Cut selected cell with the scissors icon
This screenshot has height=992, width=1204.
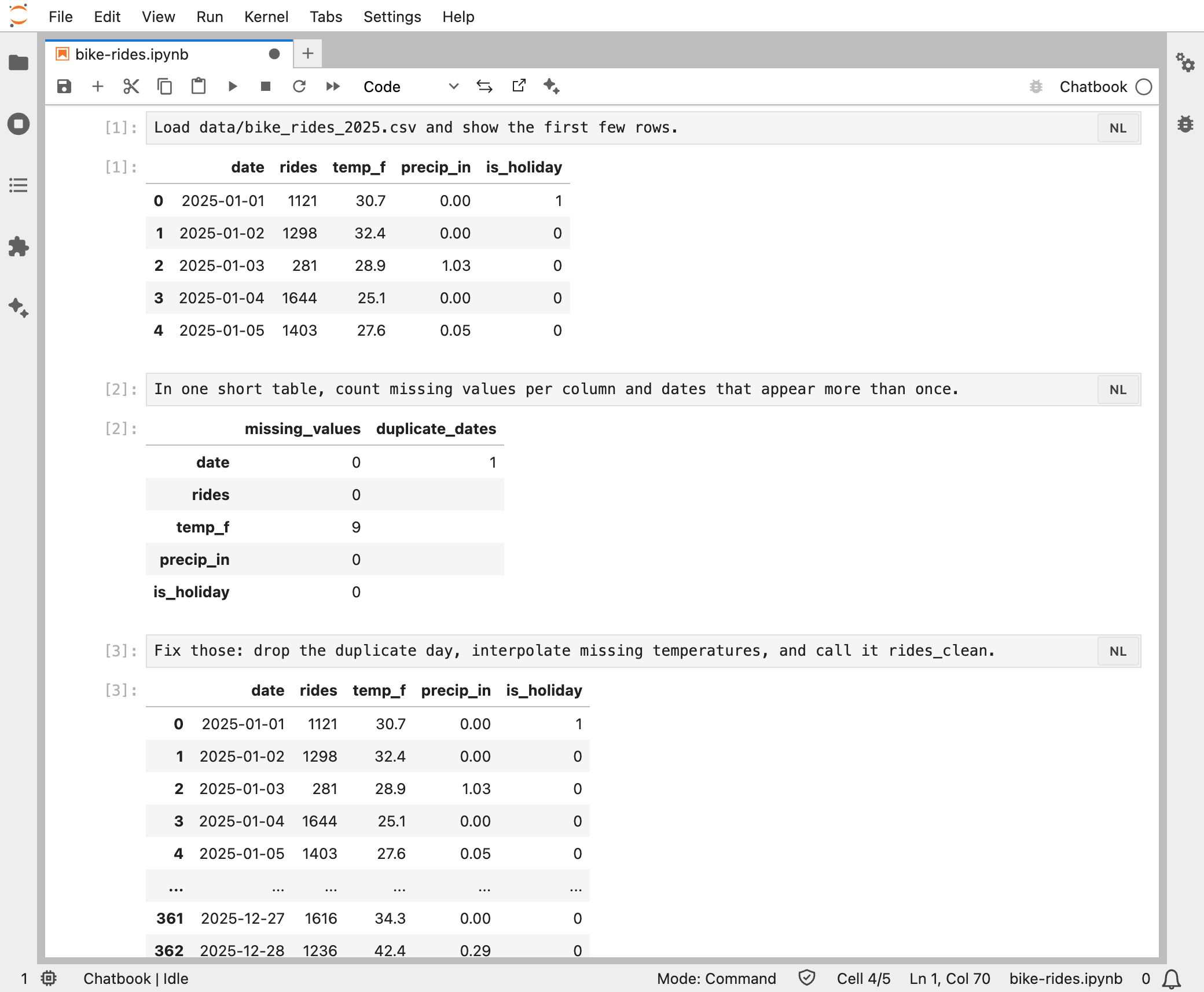click(131, 87)
